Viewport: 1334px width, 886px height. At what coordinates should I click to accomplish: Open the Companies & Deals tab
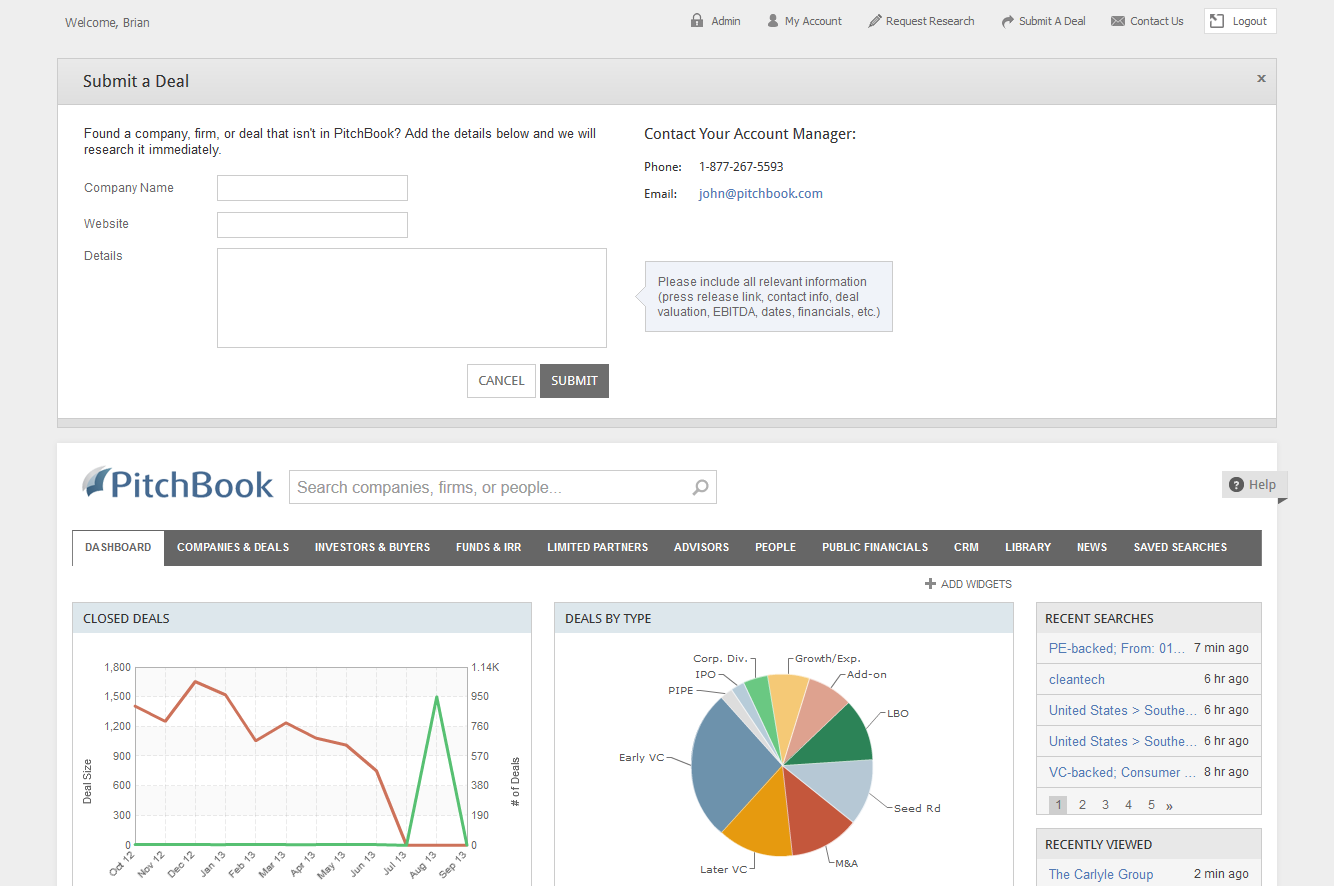(233, 548)
